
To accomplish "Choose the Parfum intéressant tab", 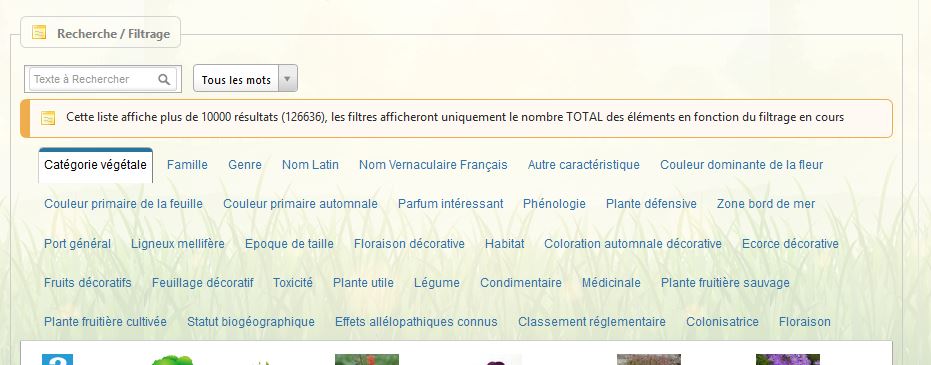I will tap(451, 204).
